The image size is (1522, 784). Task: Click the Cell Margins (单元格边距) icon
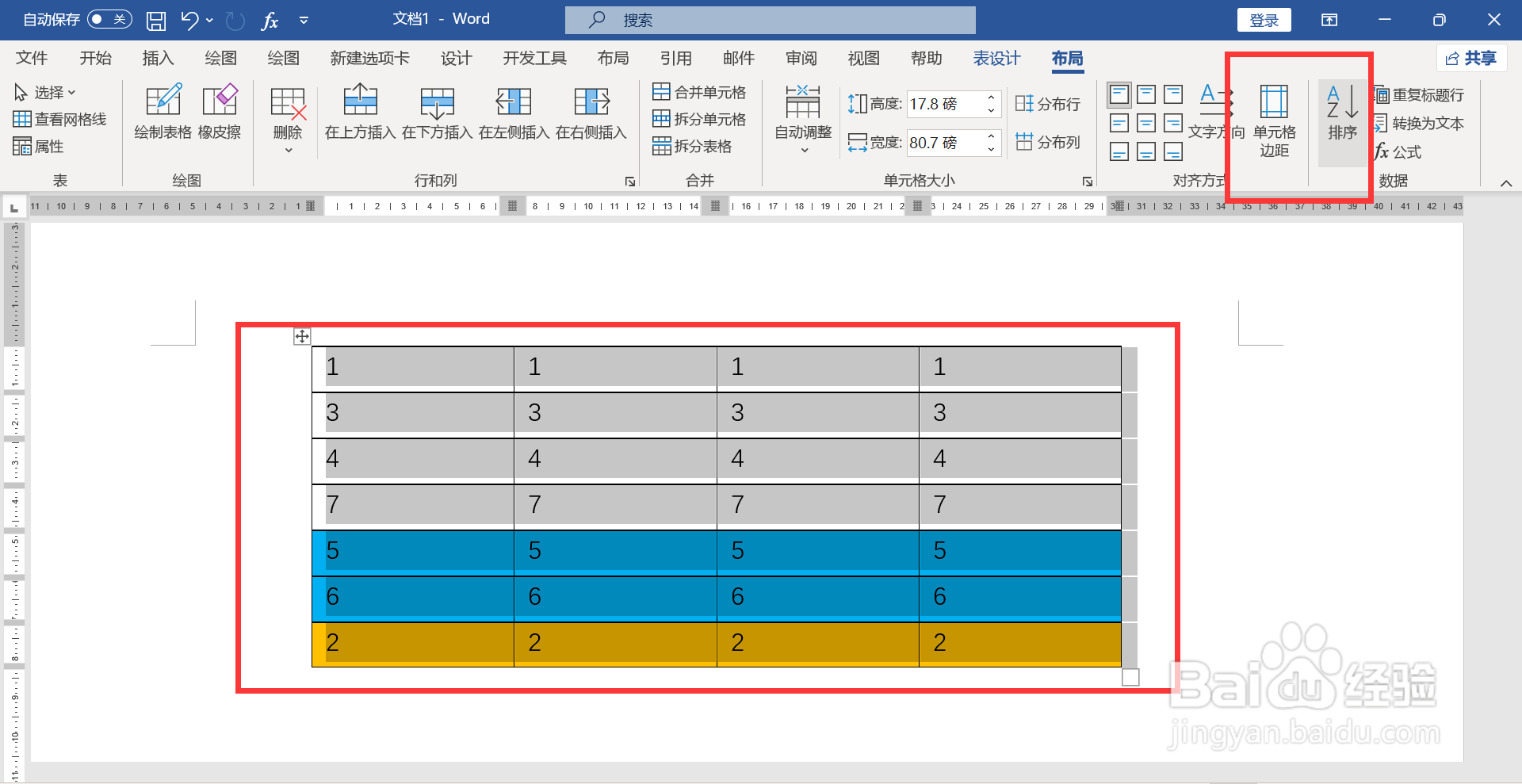coord(1274,119)
